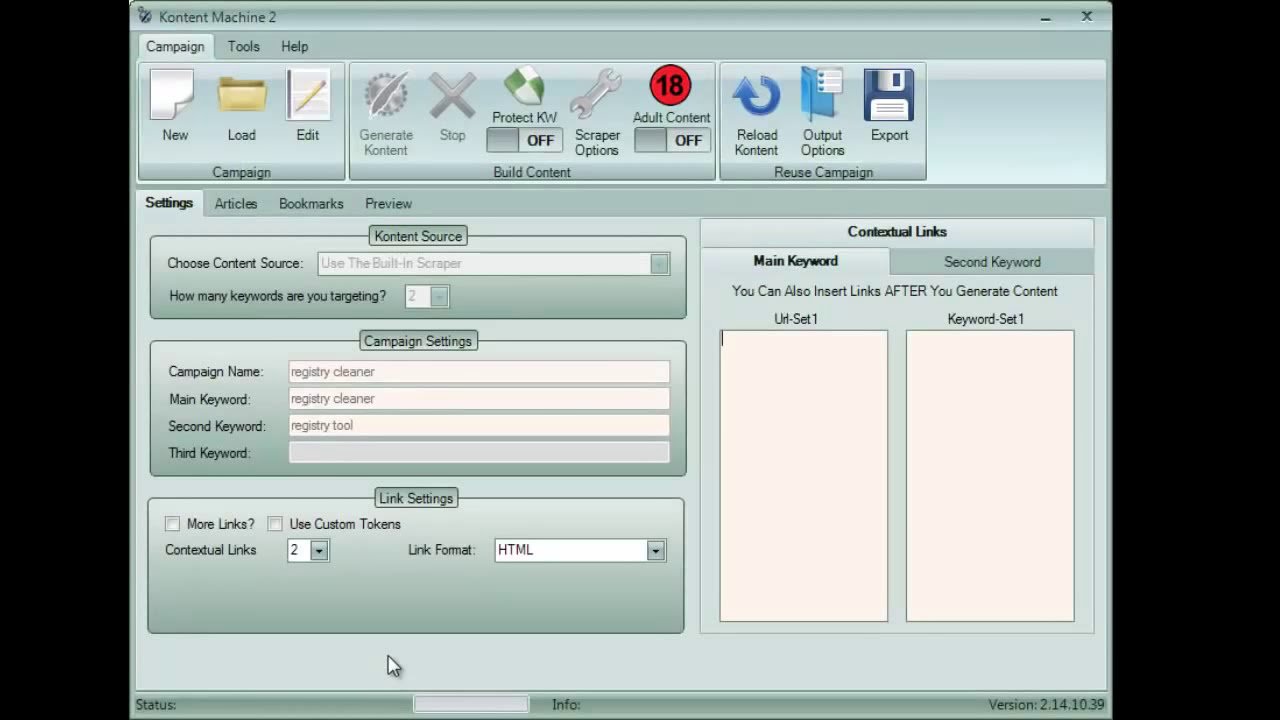
Task: Switch to the Articles tab
Action: 236,203
